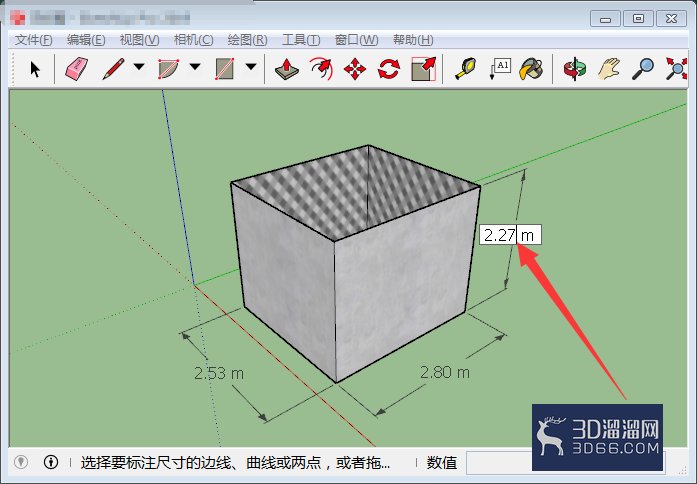Image resolution: width=697 pixels, height=484 pixels.
Task: Select the Text label A1 tool
Action: [x=500, y=69]
